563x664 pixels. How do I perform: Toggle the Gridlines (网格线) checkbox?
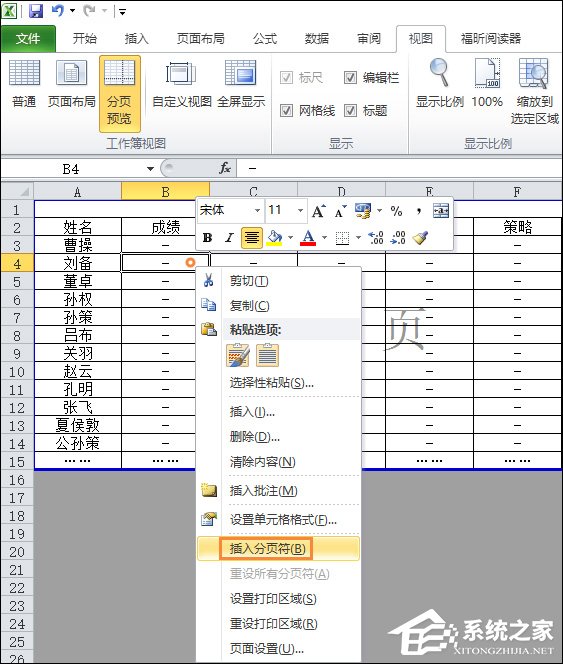pyautogui.click(x=286, y=111)
